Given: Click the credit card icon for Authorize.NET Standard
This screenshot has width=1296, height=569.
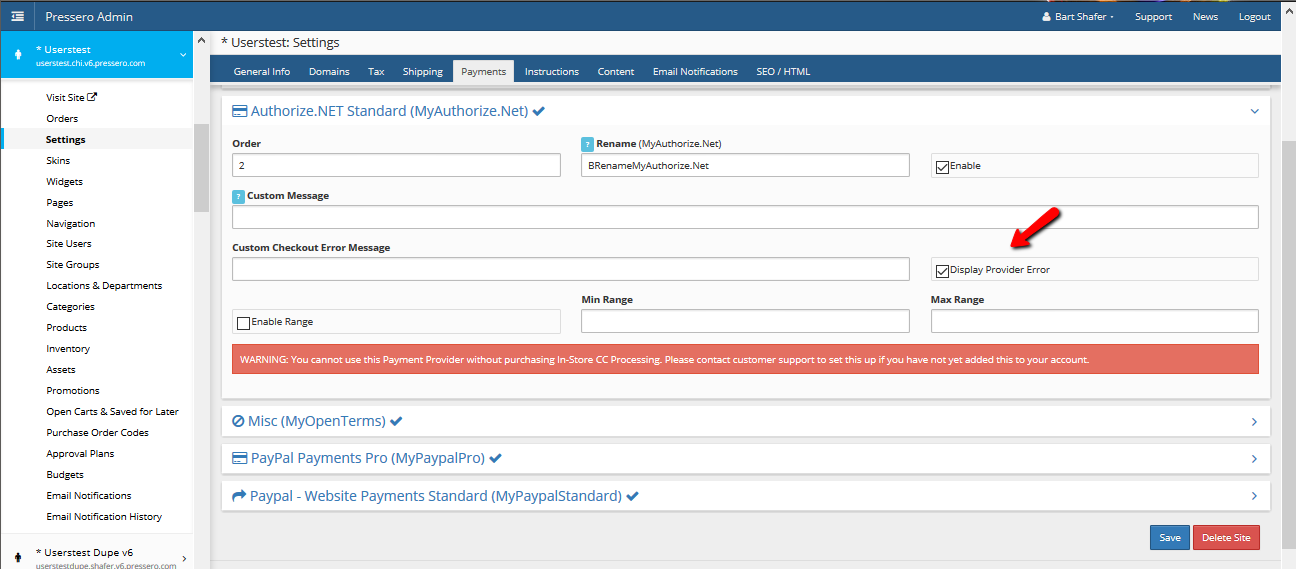Looking at the screenshot, I should 239,112.
